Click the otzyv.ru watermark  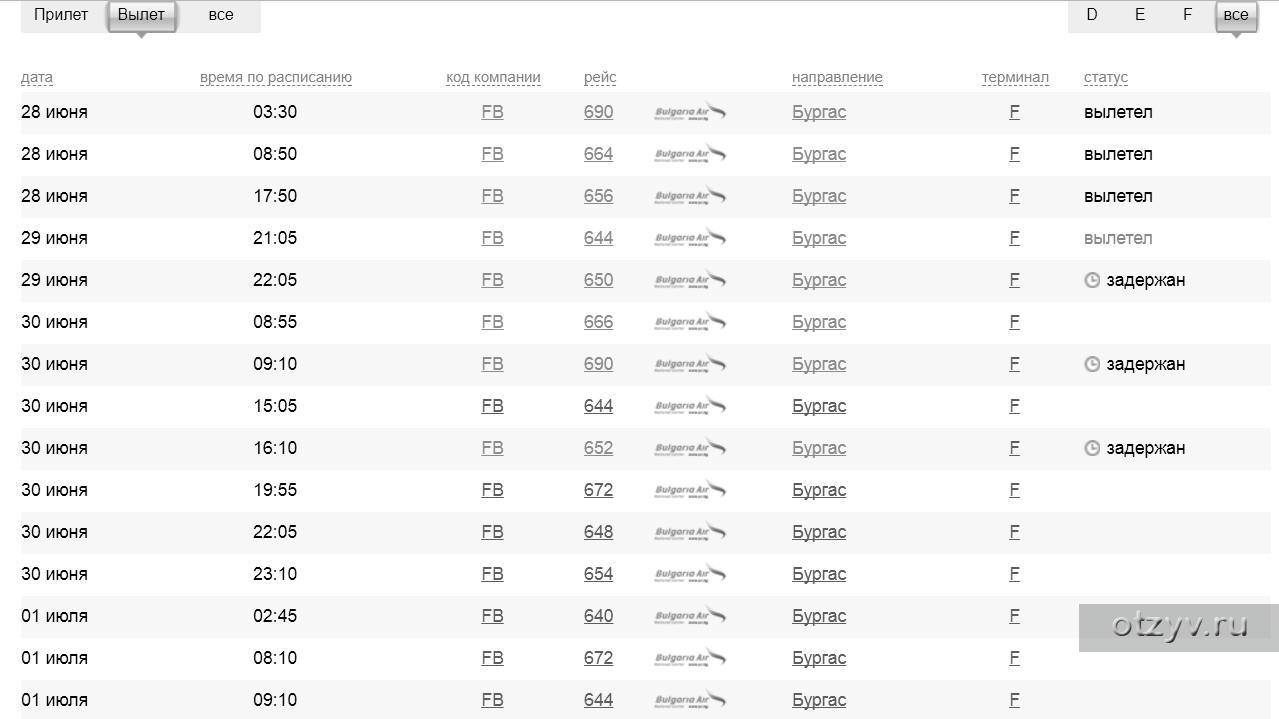(x=1179, y=627)
